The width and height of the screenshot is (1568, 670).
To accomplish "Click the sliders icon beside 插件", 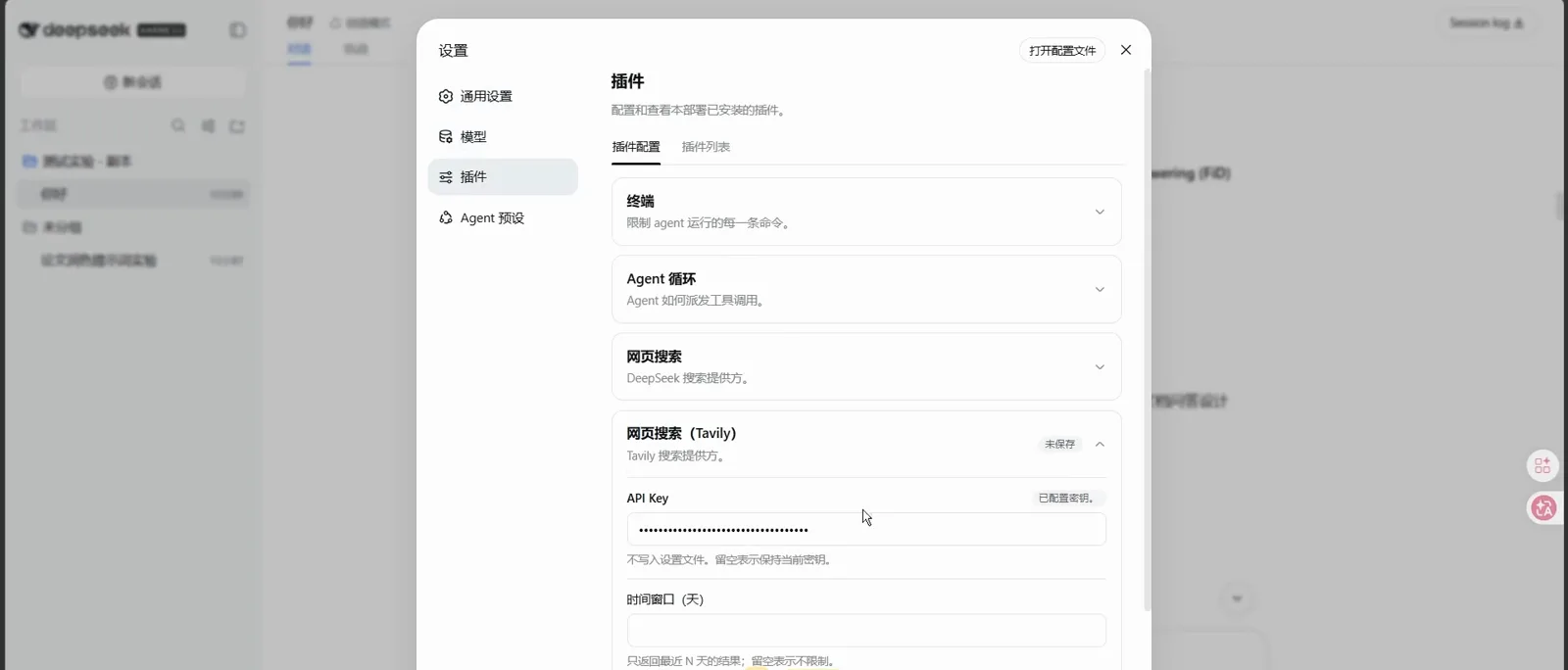I will click(x=446, y=177).
